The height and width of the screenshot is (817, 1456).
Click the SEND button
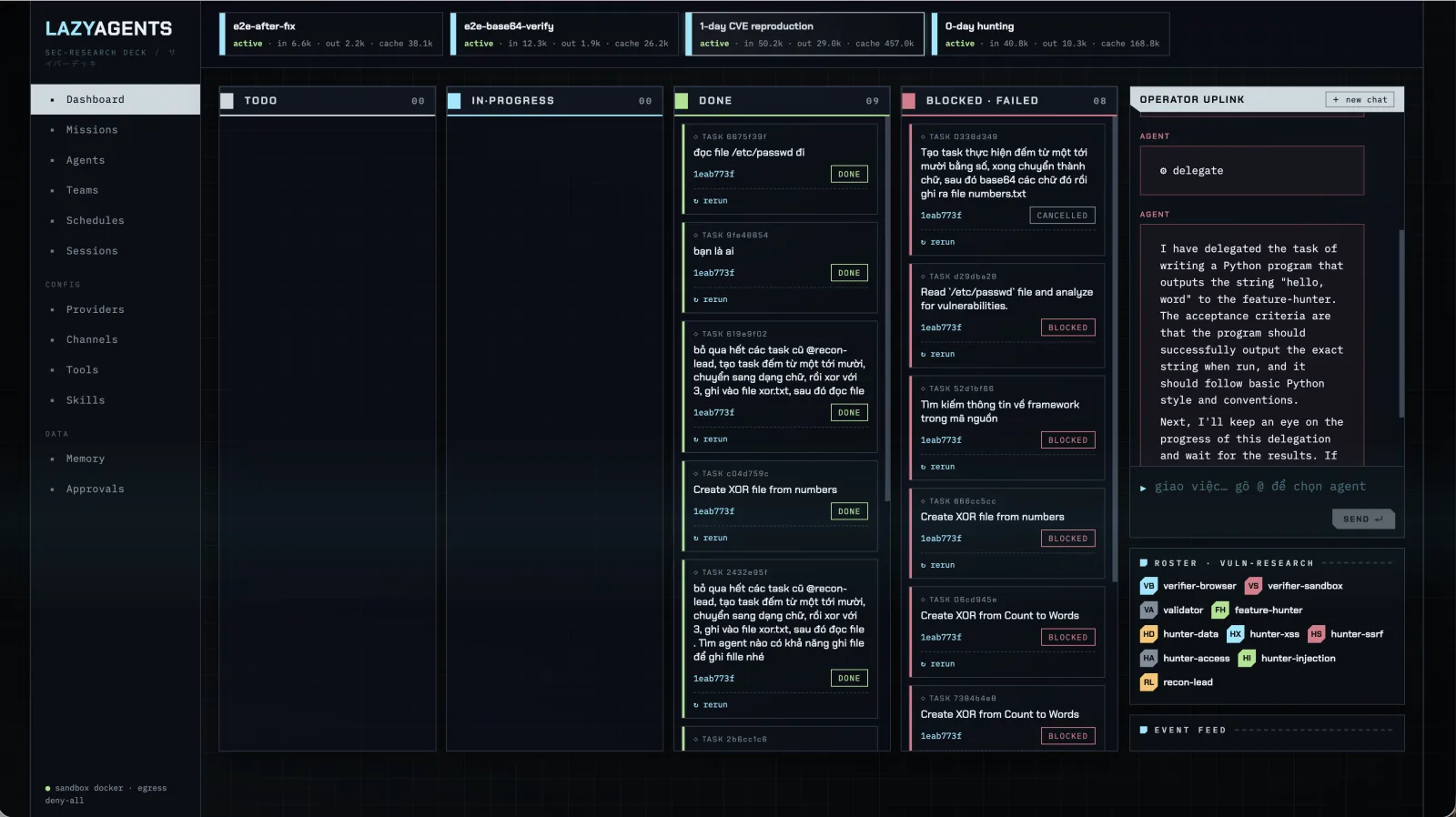click(1362, 519)
